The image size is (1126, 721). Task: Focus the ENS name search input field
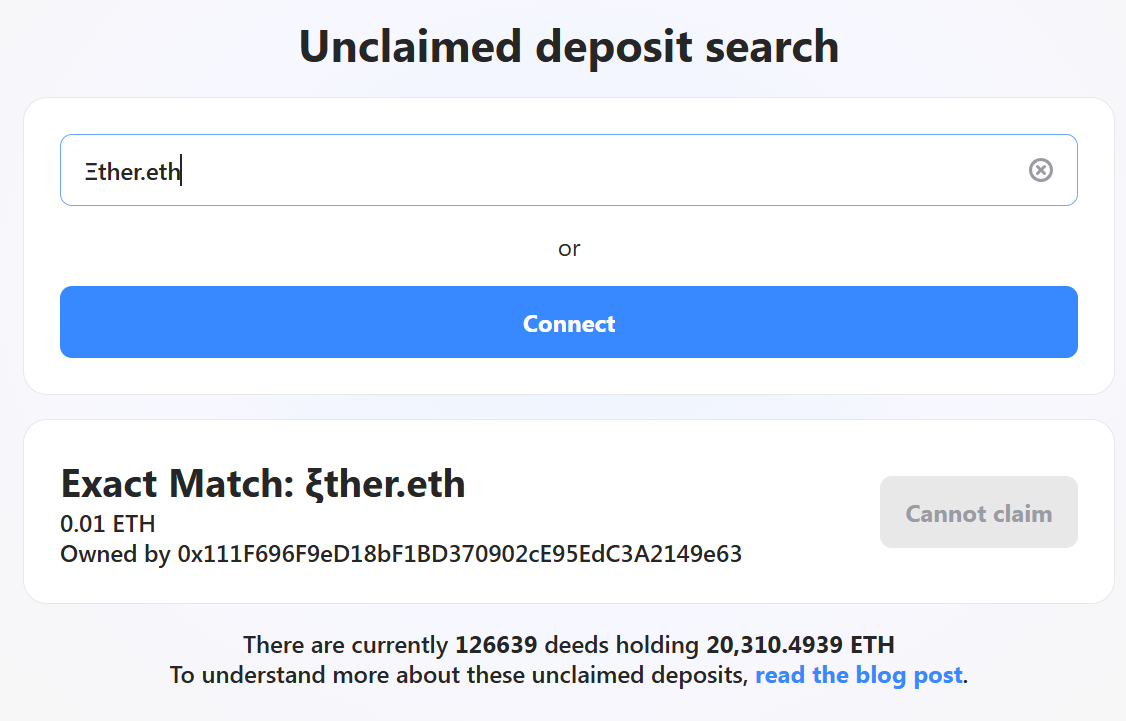point(600,170)
